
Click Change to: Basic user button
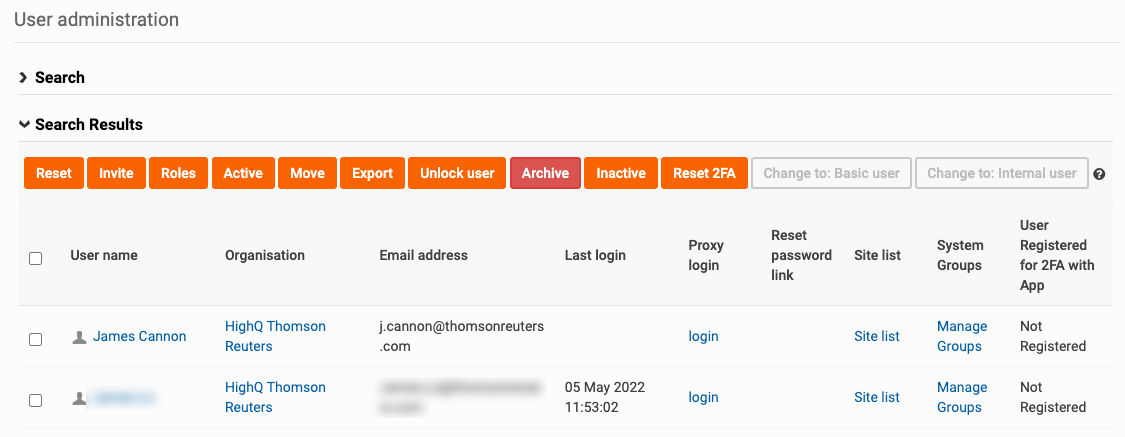(x=832, y=173)
